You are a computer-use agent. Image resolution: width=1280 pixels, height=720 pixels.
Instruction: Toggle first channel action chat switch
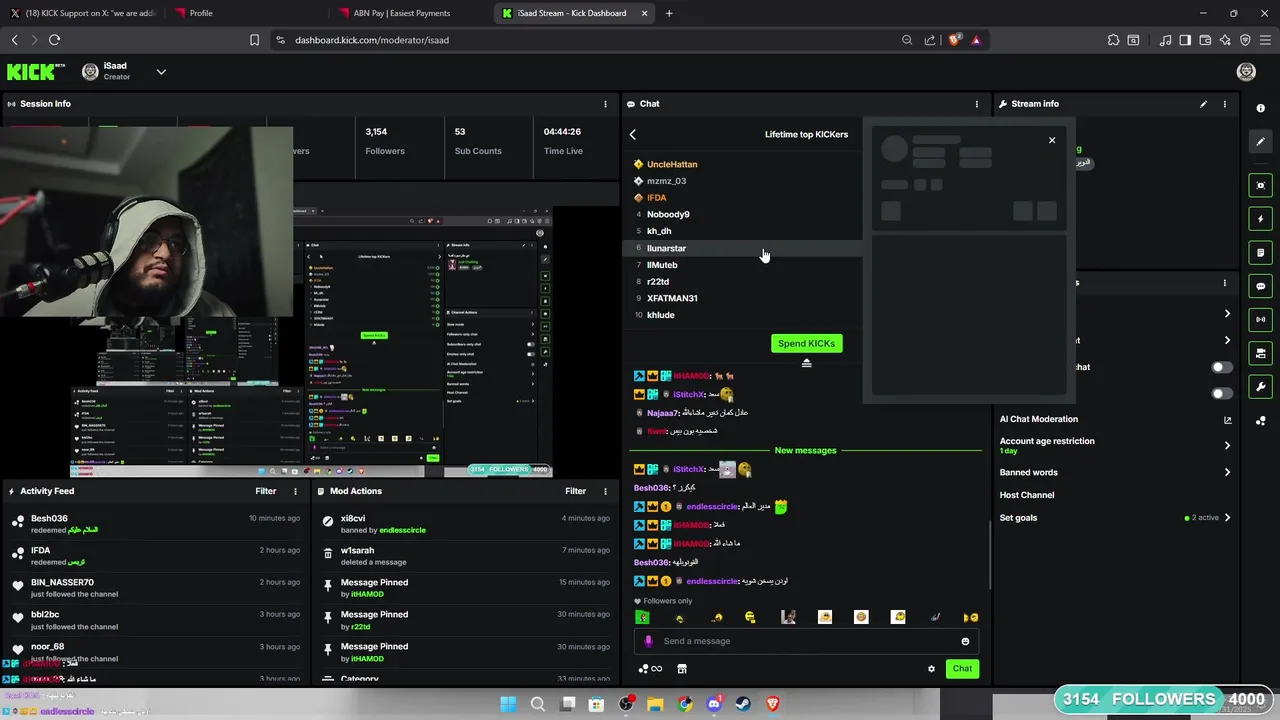coord(1222,367)
